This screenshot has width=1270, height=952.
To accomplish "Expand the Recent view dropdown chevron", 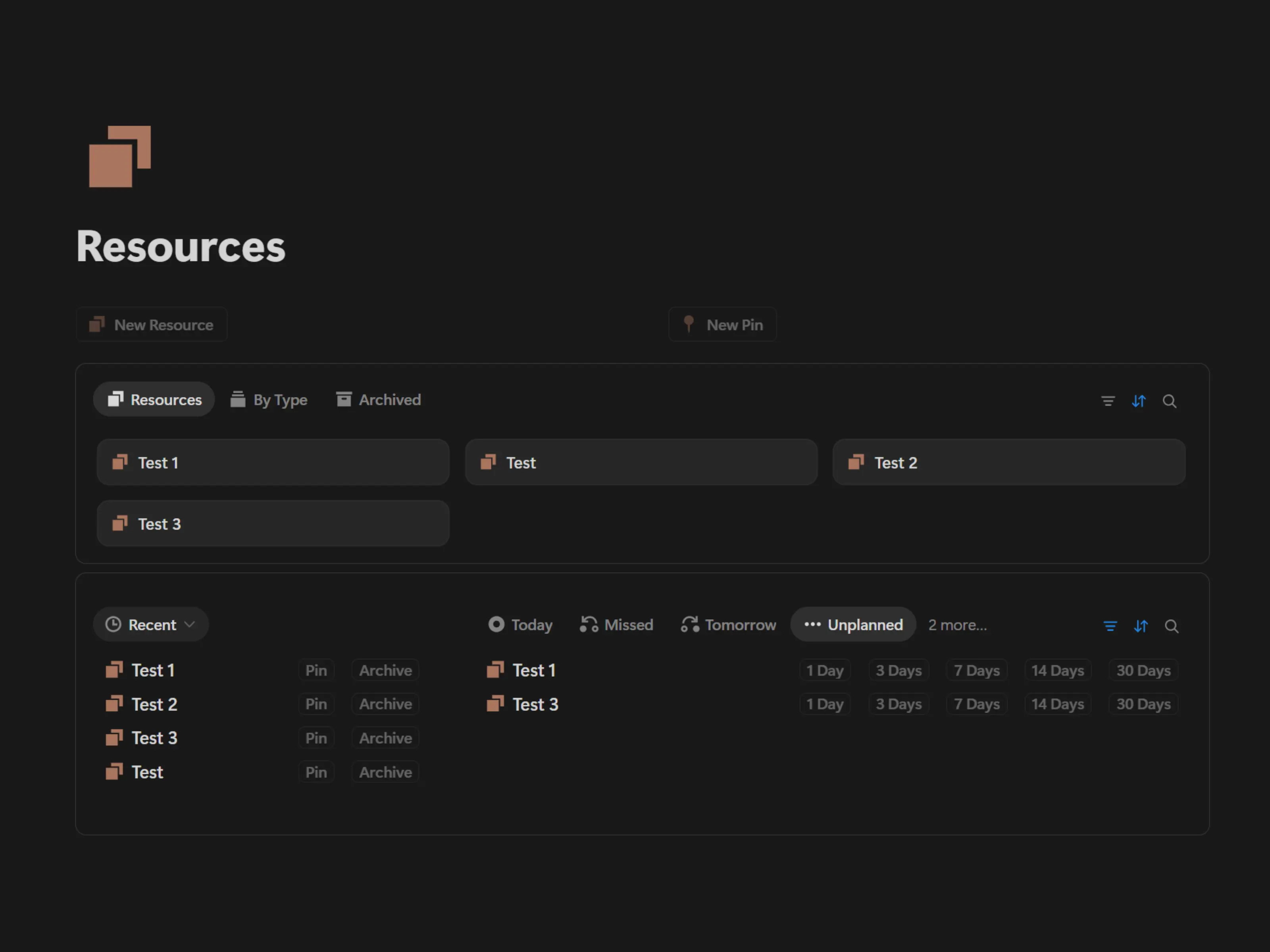I will (x=190, y=624).
